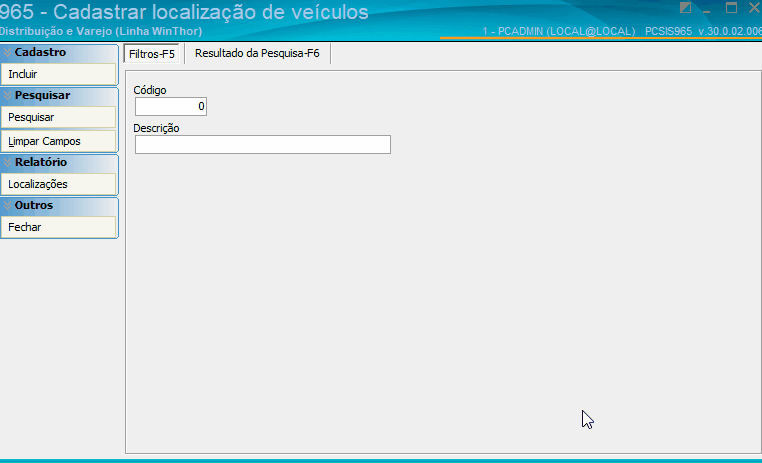
Task: Clear fields with Limpar Campos
Action: coord(58,141)
